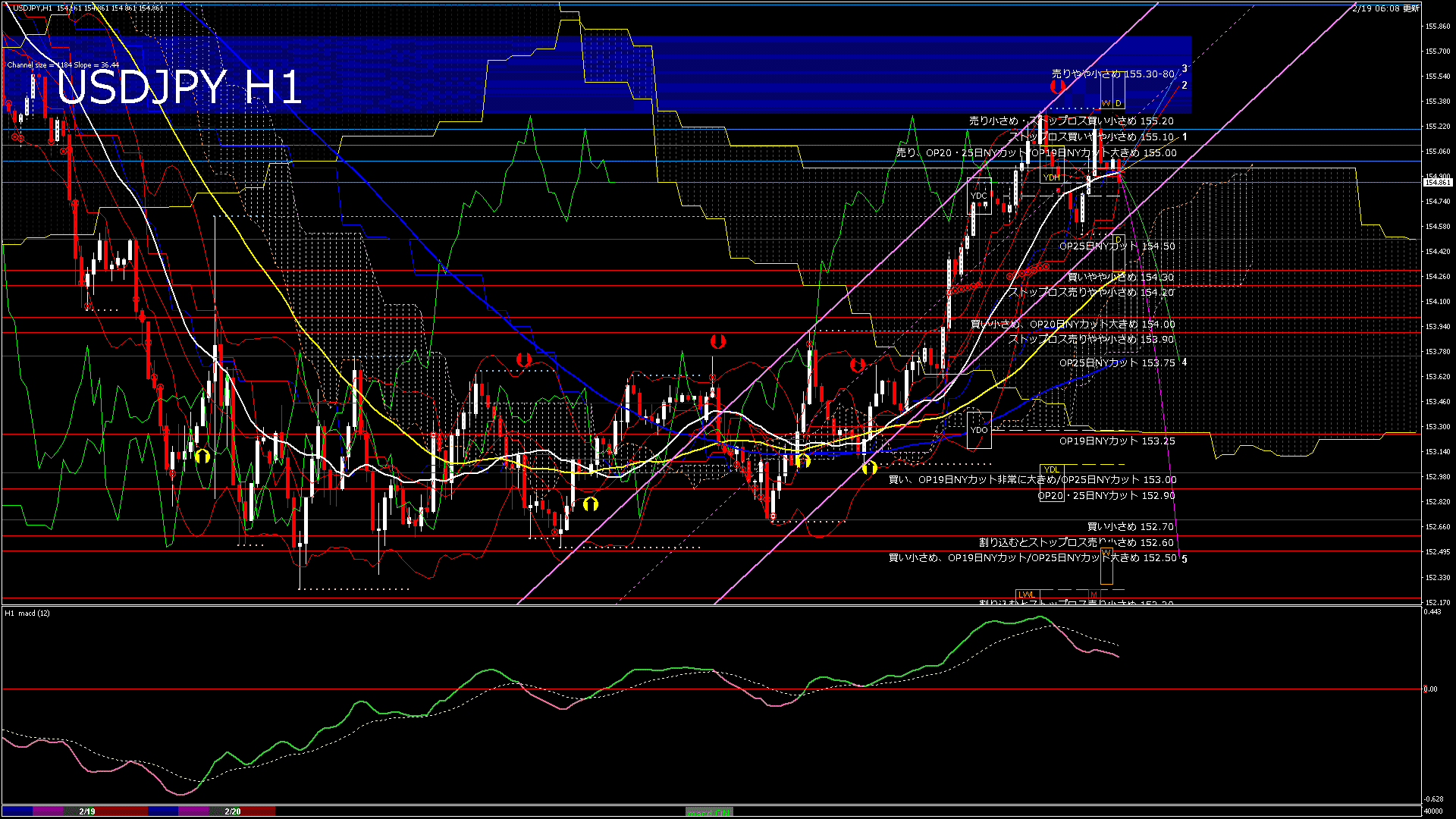Screen dimensions: 1456x819
Task: Click the 2/19 06:08 更新 timestamp
Action: click(1385, 8)
